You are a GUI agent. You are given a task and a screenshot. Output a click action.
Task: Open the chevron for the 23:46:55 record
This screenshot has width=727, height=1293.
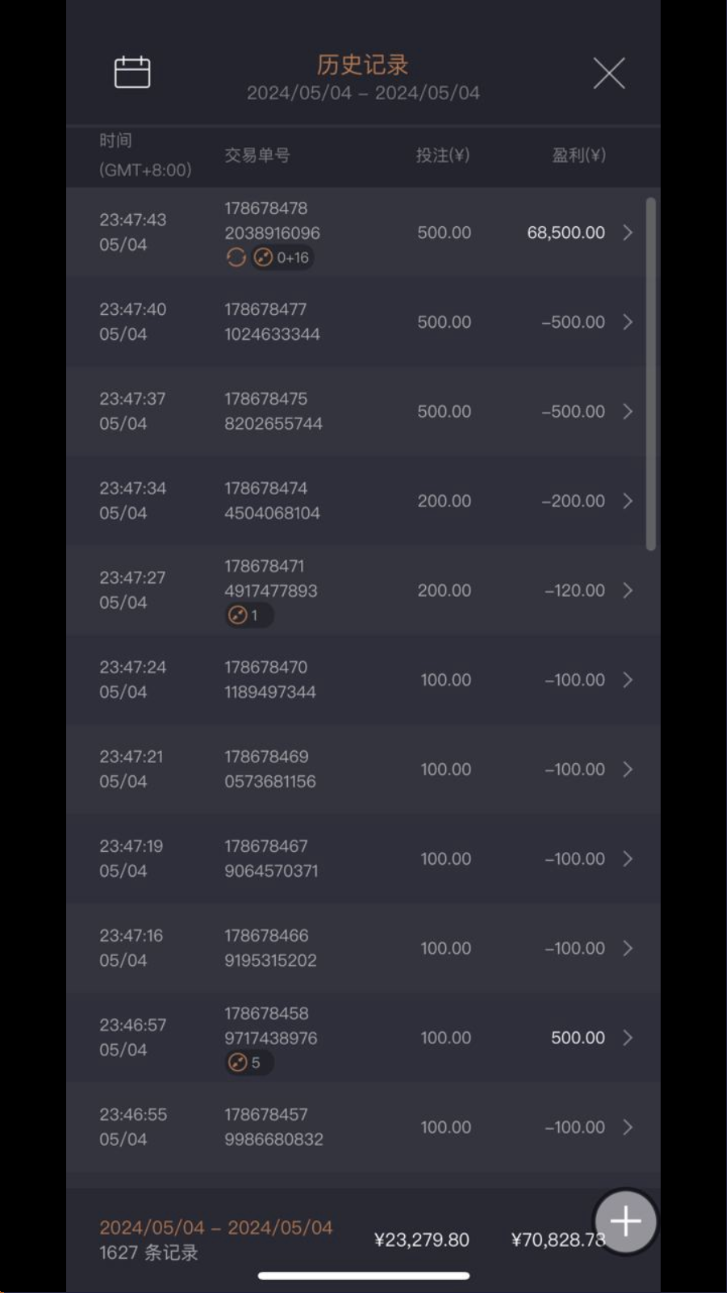click(x=628, y=1127)
